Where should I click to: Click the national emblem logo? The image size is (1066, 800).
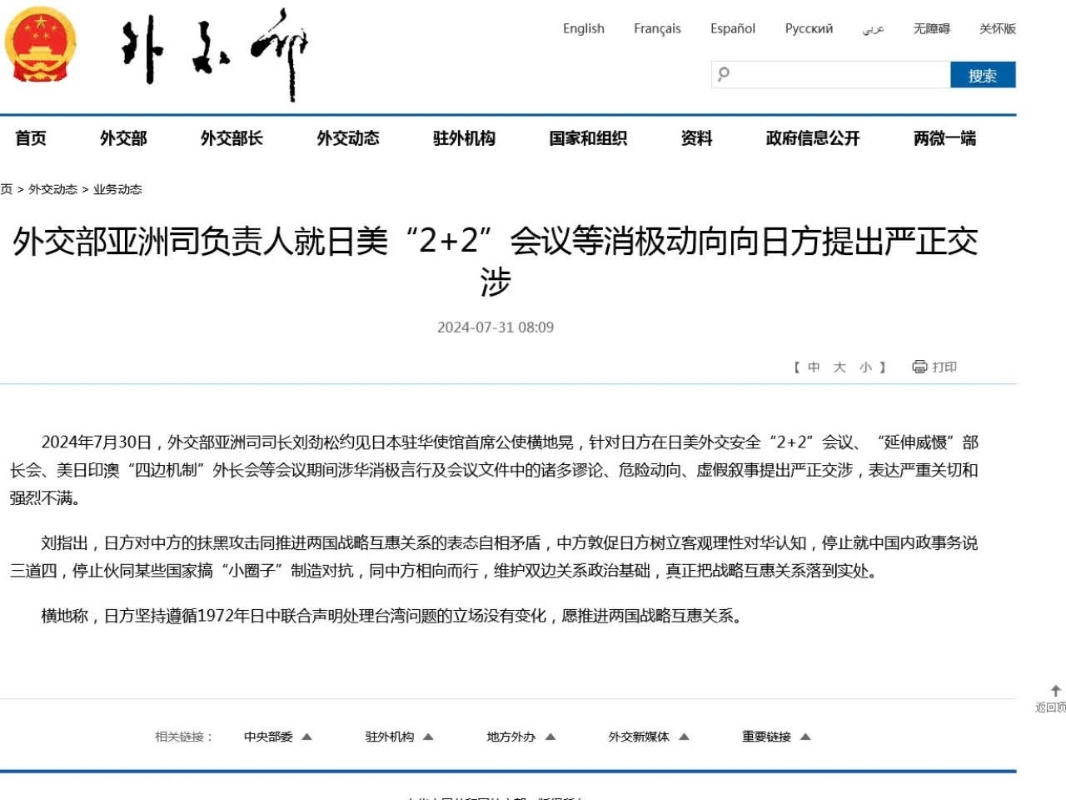pos(40,45)
